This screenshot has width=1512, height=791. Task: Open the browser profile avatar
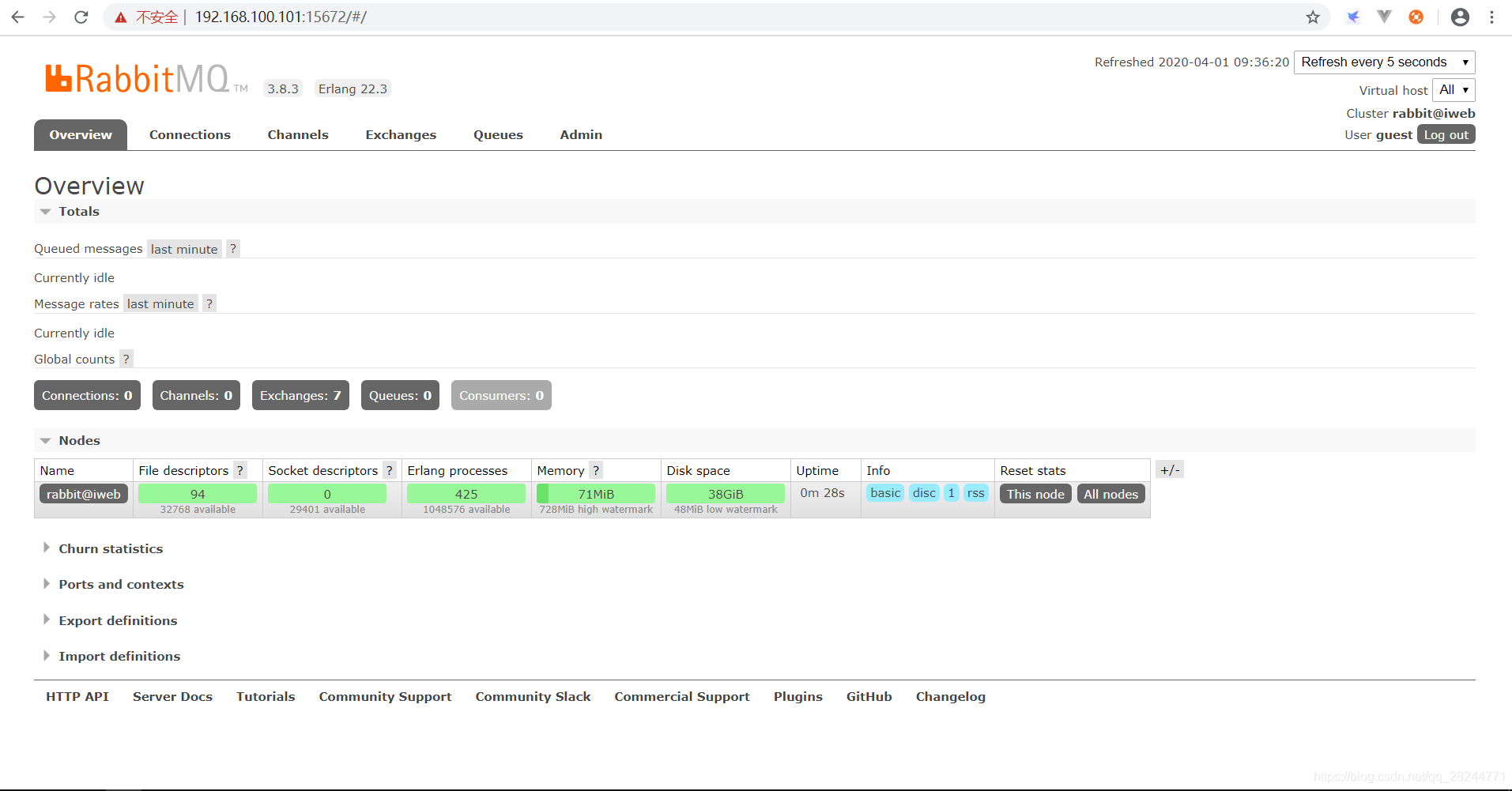point(1460,17)
